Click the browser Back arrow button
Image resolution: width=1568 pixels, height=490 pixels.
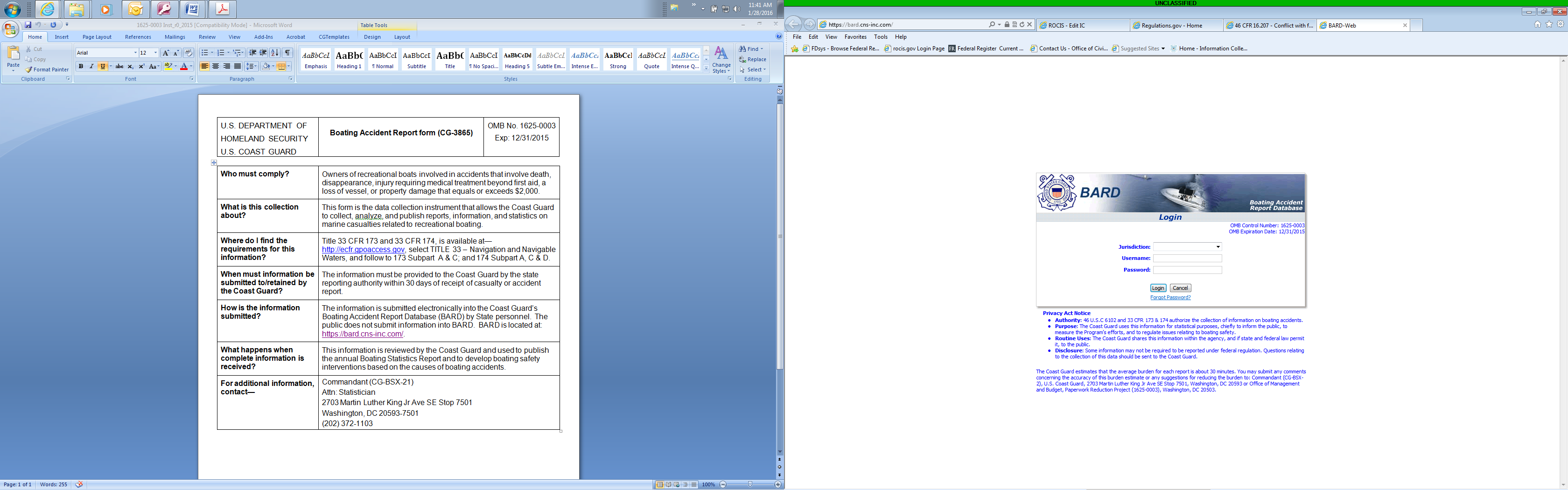(794, 24)
